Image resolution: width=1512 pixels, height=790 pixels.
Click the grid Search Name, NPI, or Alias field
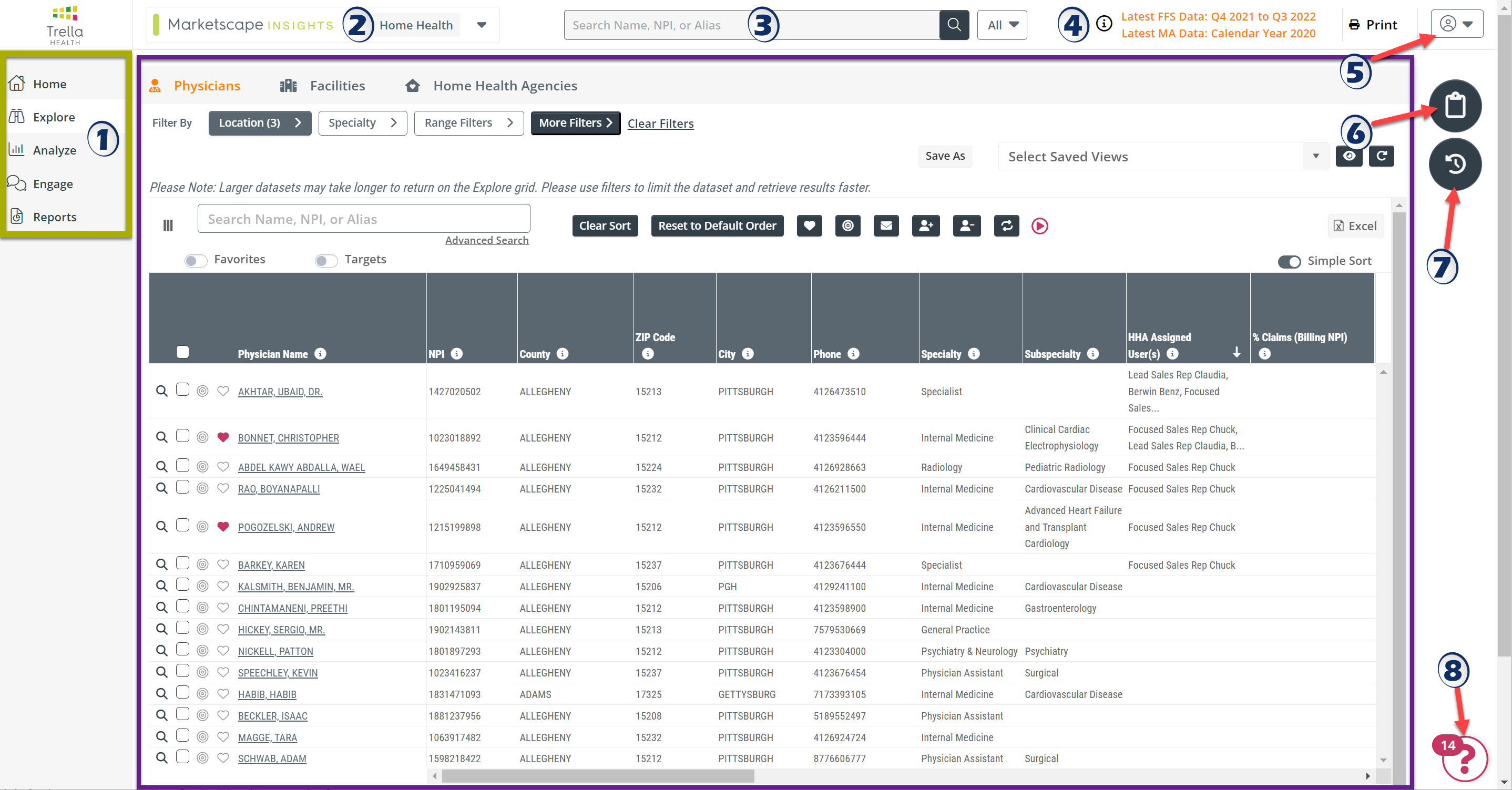pos(363,218)
